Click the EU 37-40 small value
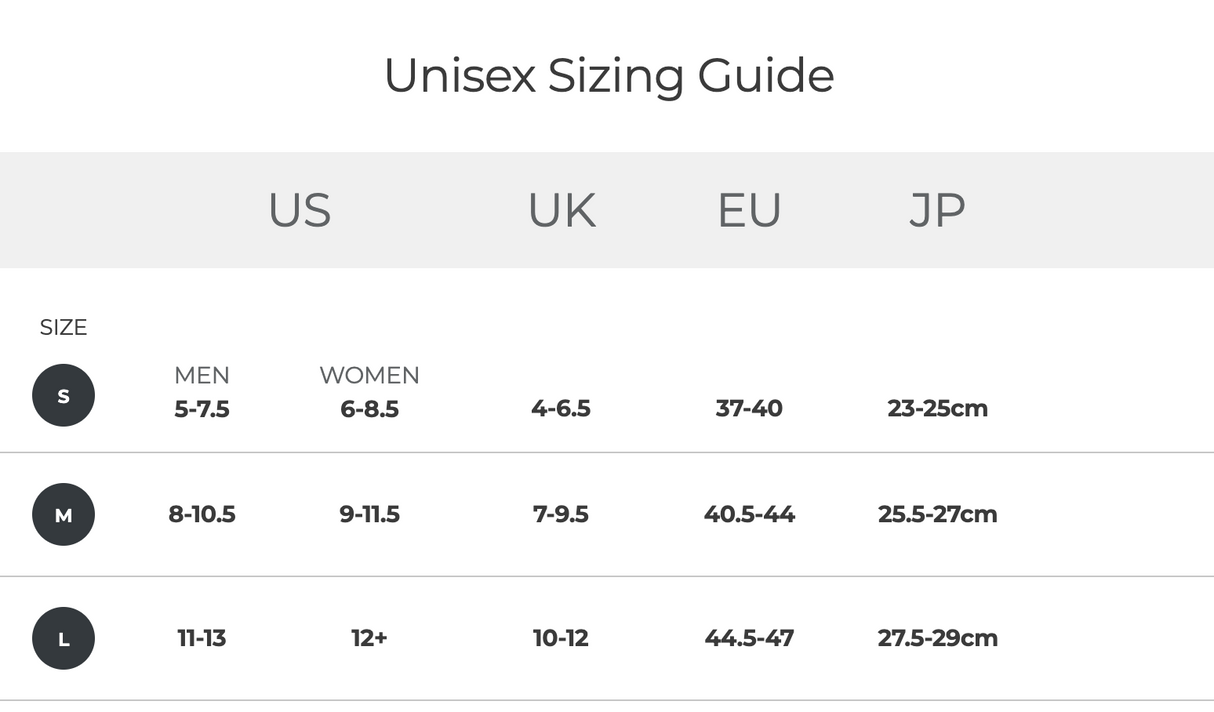 point(749,408)
